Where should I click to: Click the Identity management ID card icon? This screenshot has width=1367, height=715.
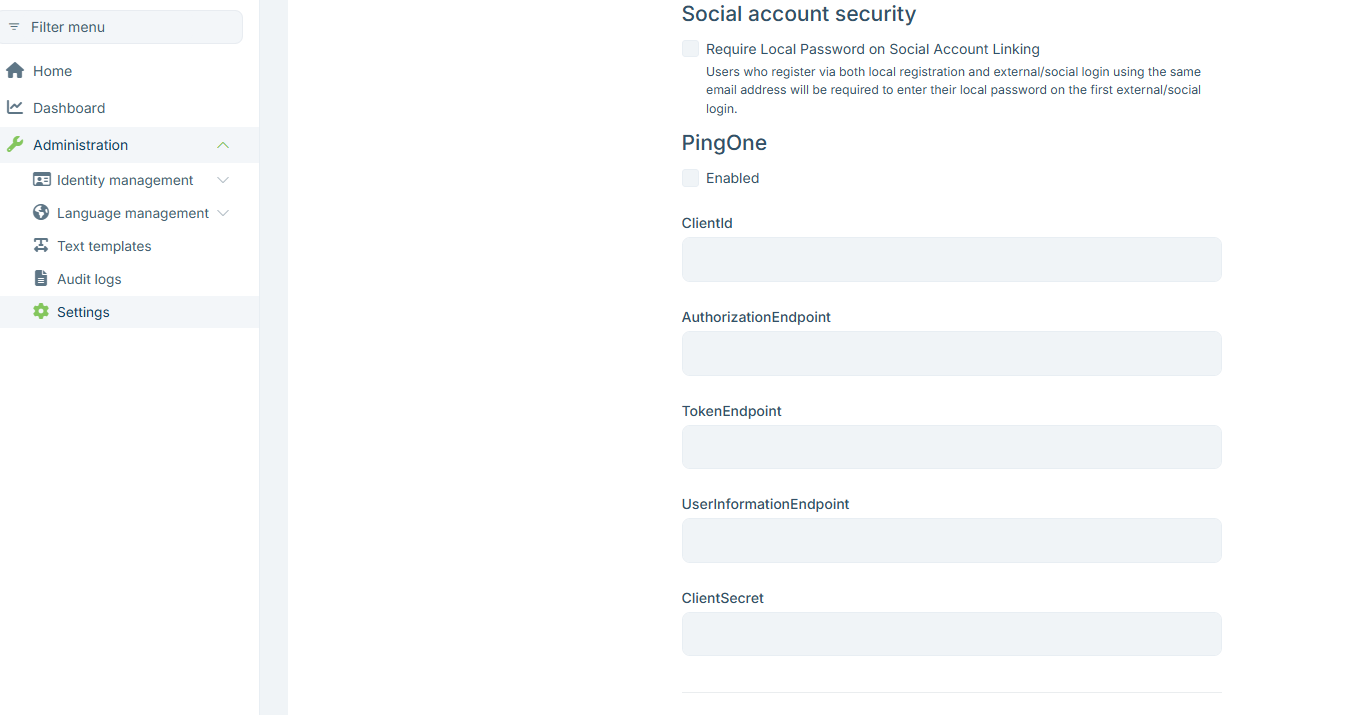pyautogui.click(x=41, y=180)
